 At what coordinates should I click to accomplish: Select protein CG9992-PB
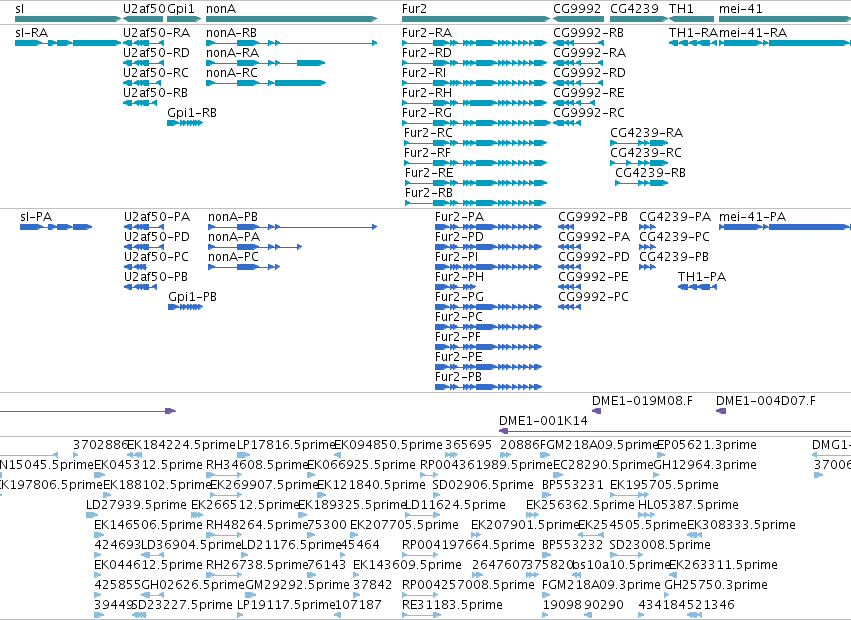pyautogui.click(x=593, y=217)
